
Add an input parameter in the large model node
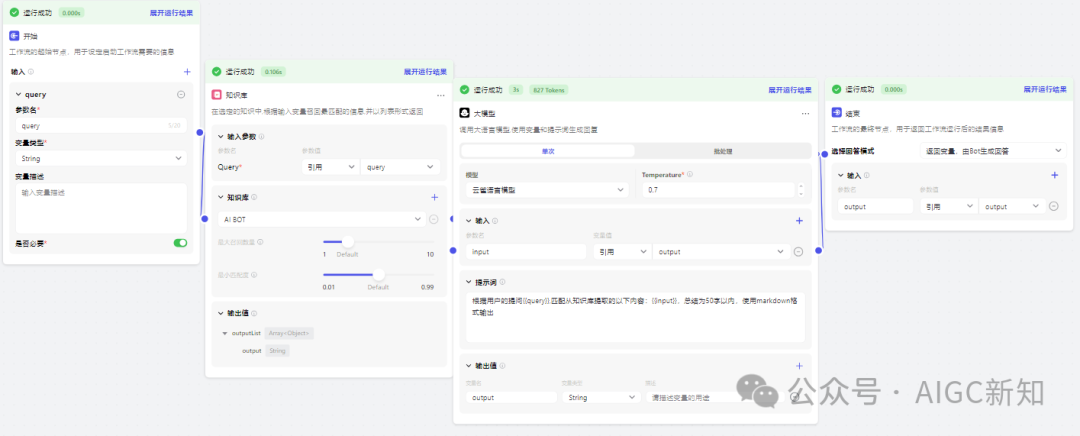799,220
